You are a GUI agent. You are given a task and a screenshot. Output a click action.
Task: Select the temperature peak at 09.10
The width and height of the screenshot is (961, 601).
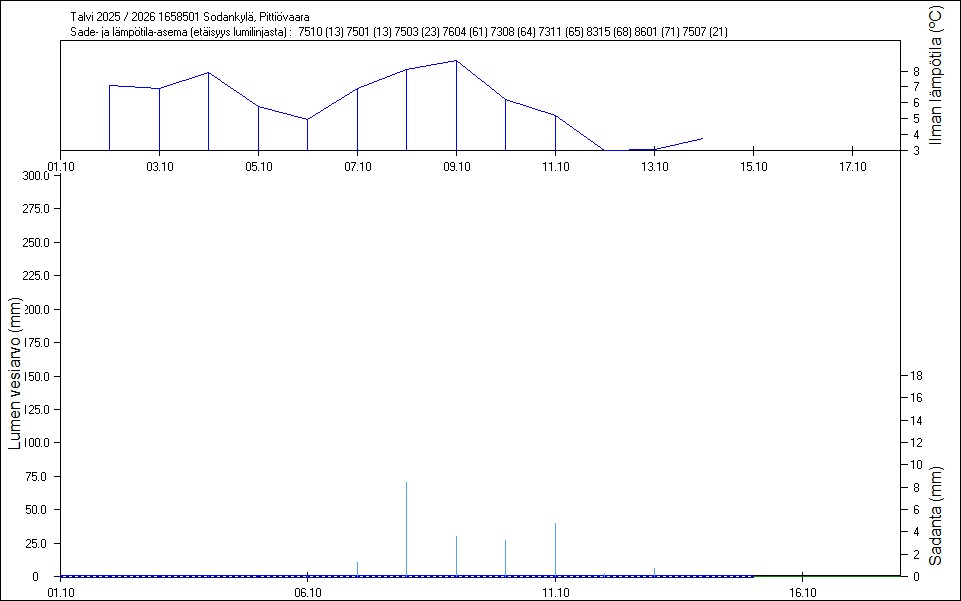[x=456, y=61]
